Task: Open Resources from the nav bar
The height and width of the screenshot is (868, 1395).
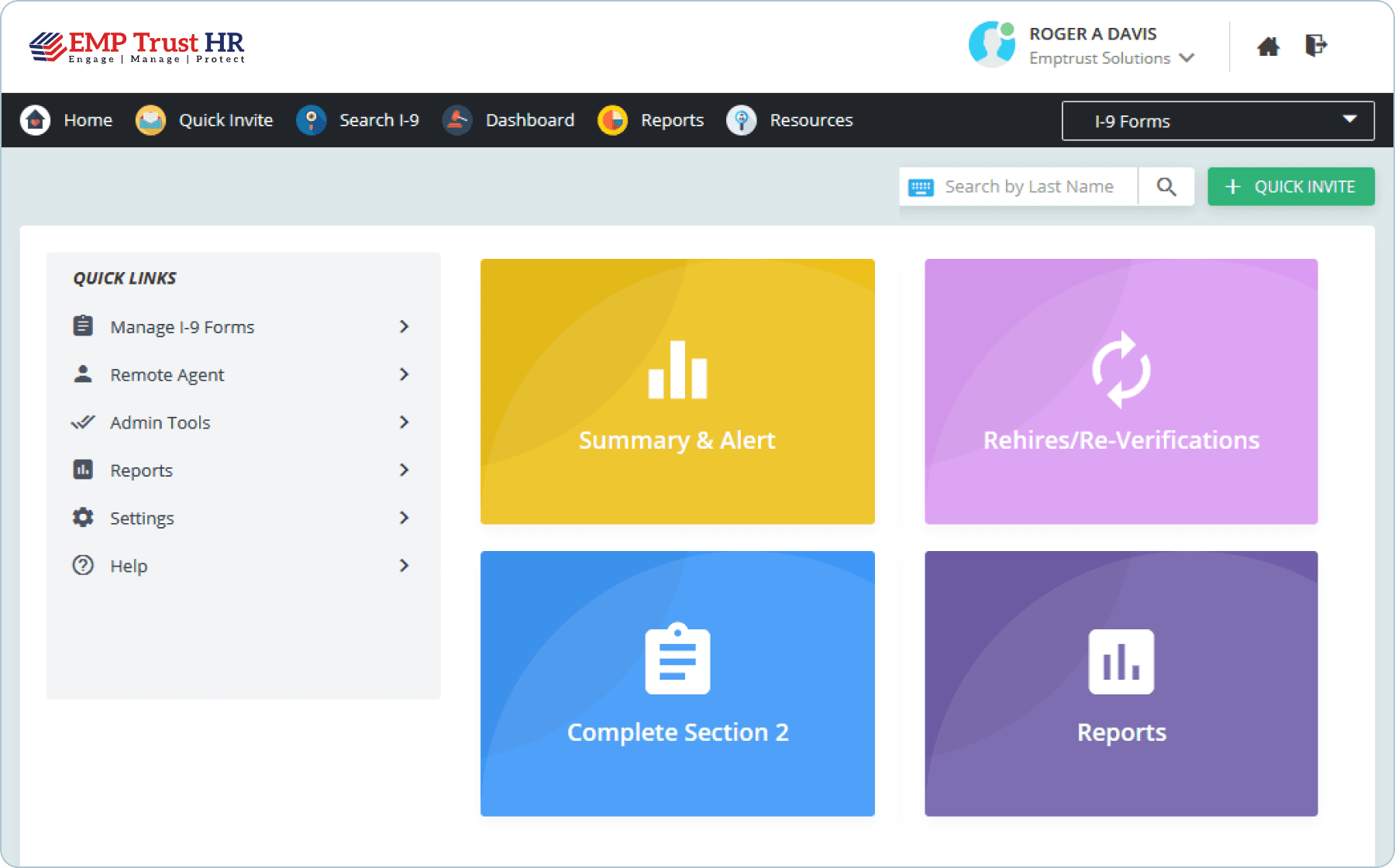Action: tap(811, 120)
